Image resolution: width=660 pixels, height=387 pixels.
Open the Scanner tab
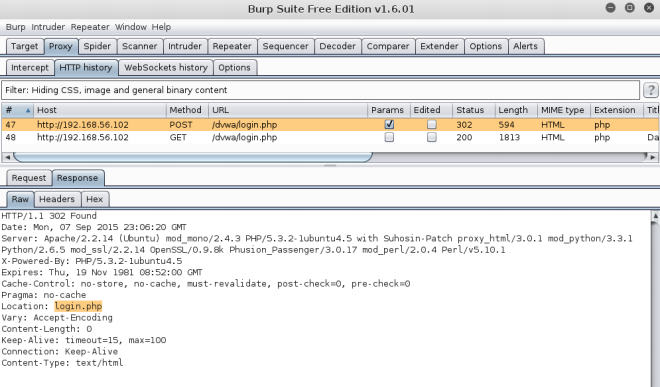pyautogui.click(x=140, y=46)
